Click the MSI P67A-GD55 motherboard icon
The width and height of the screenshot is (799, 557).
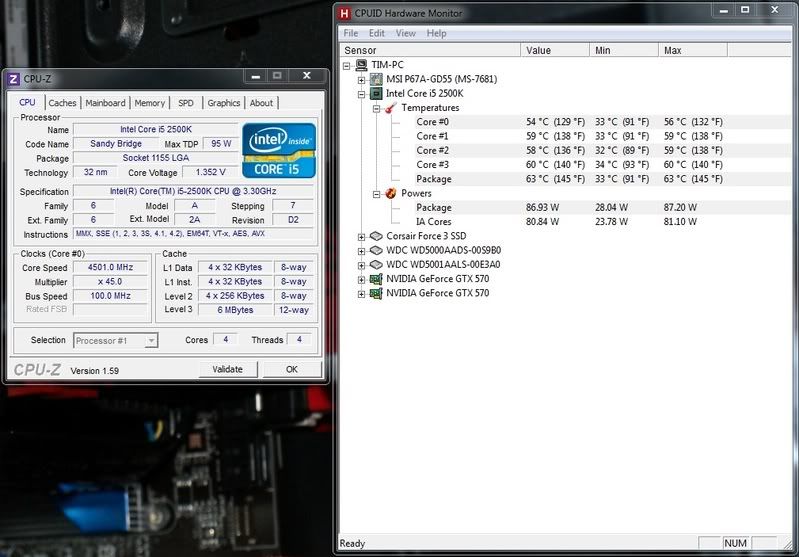(x=376, y=79)
